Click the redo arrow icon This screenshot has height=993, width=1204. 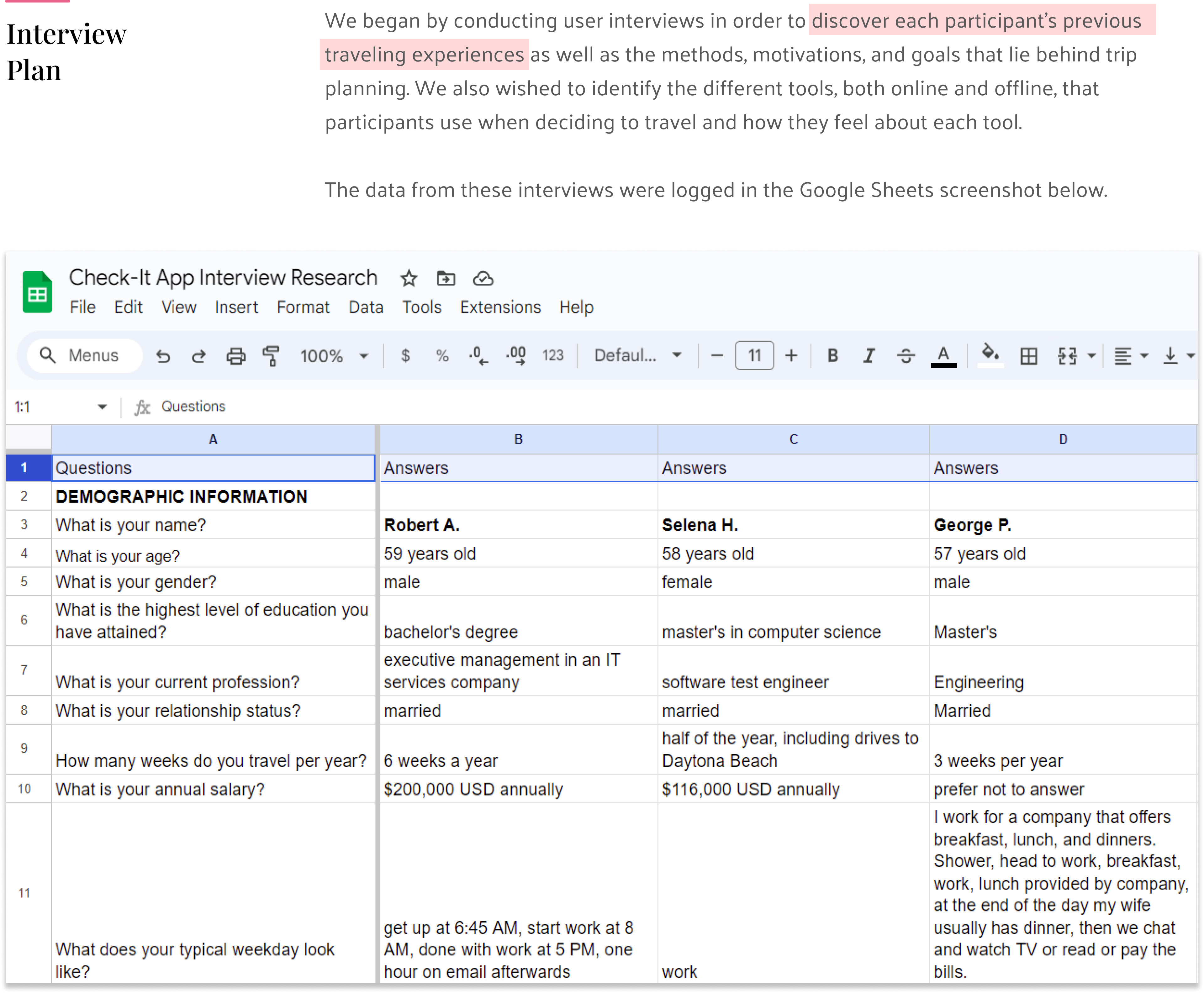tap(198, 356)
